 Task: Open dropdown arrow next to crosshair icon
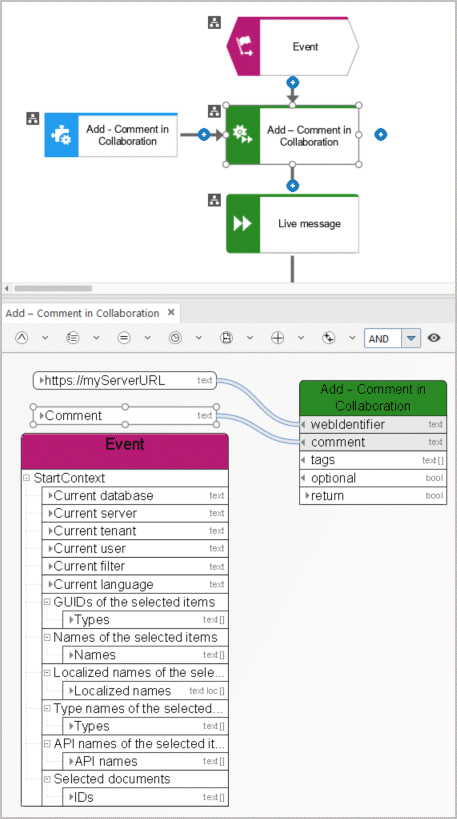click(x=301, y=338)
